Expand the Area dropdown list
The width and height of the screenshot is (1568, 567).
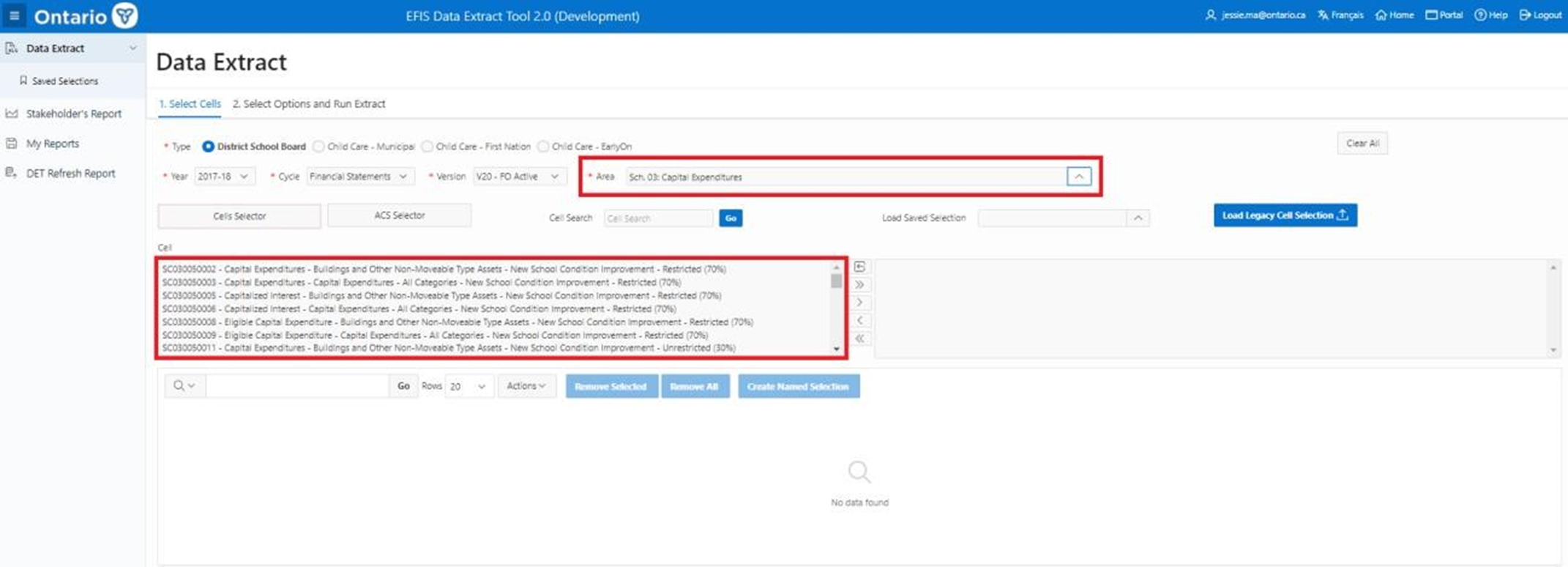[x=1078, y=177]
